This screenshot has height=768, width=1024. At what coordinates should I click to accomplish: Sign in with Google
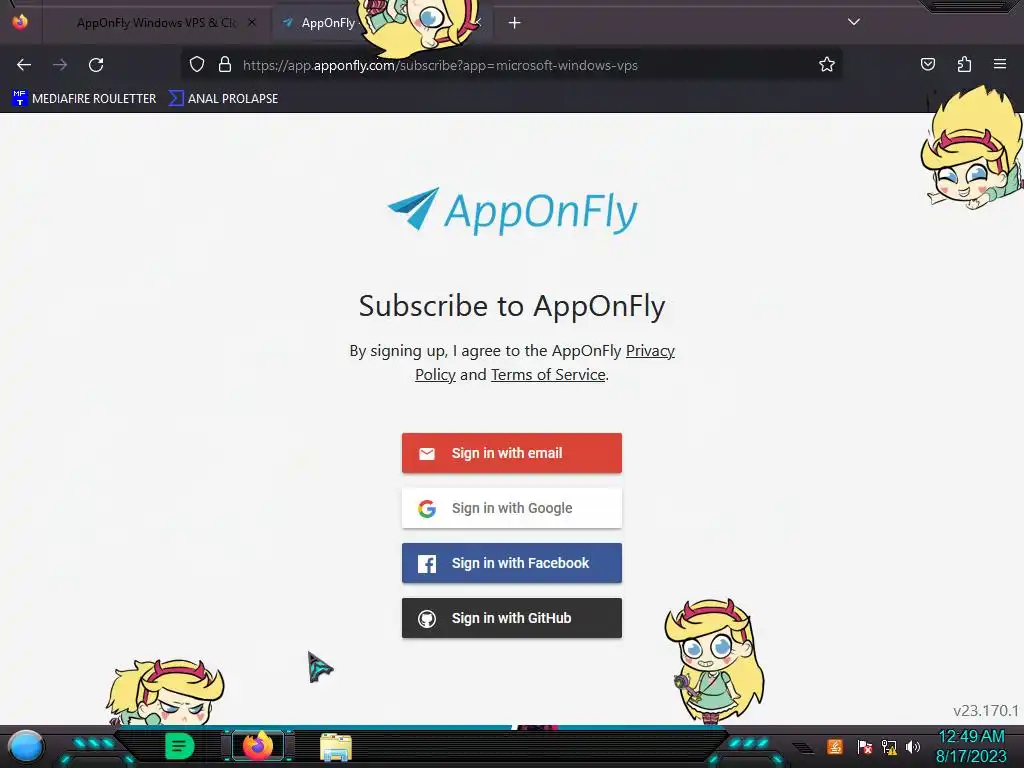(x=511, y=508)
